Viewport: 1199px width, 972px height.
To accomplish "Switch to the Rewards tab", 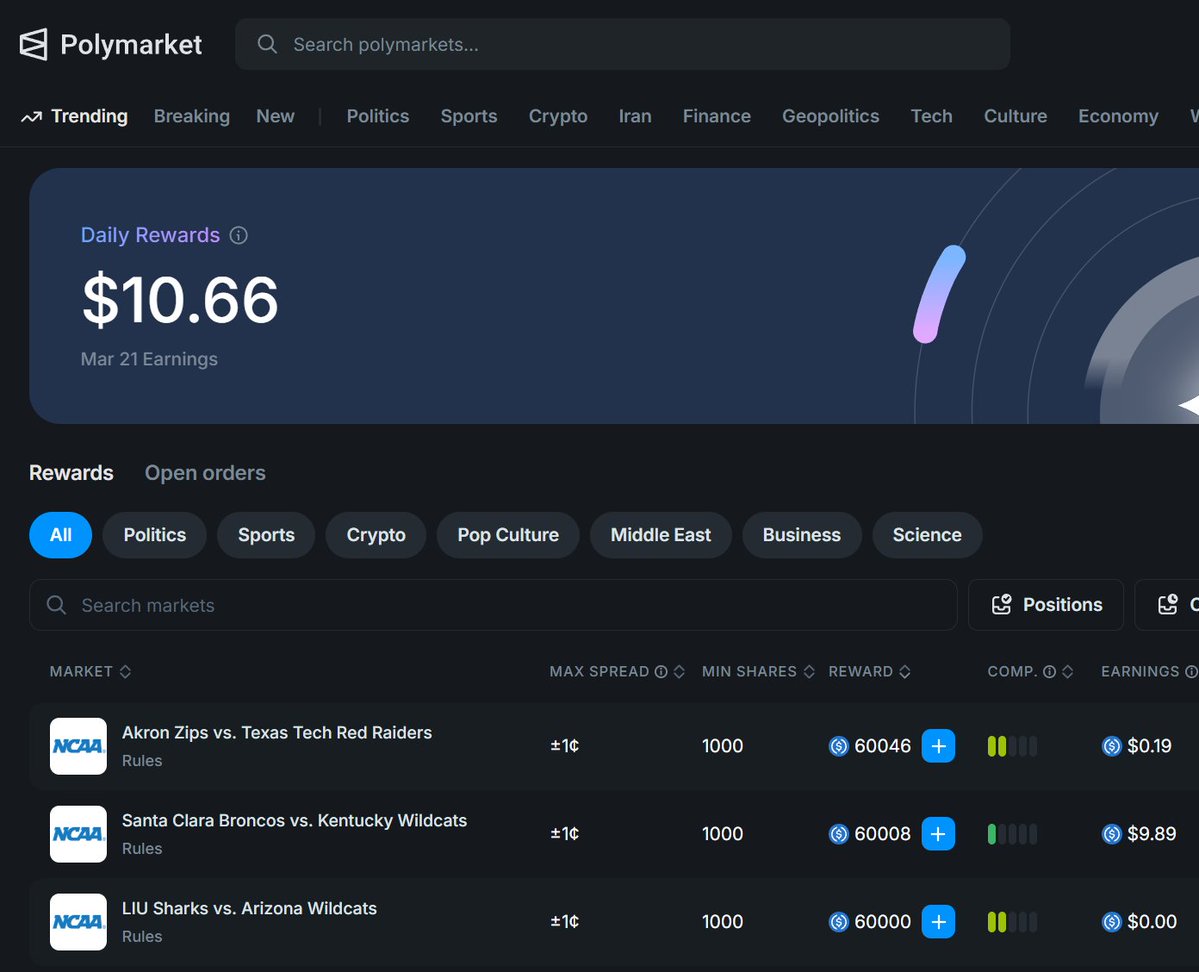I will pos(71,473).
